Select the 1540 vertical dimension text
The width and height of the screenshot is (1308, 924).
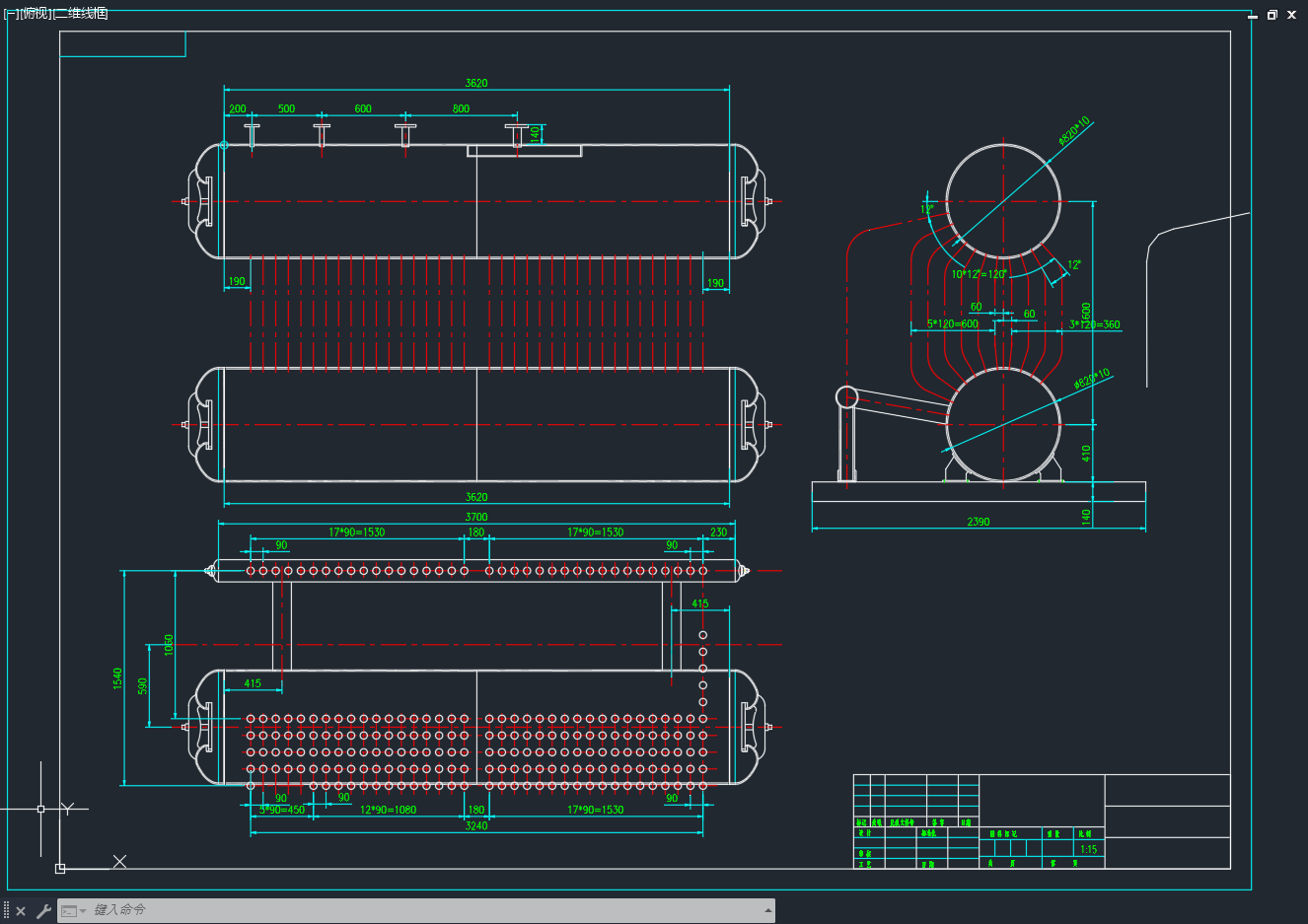point(117,678)
